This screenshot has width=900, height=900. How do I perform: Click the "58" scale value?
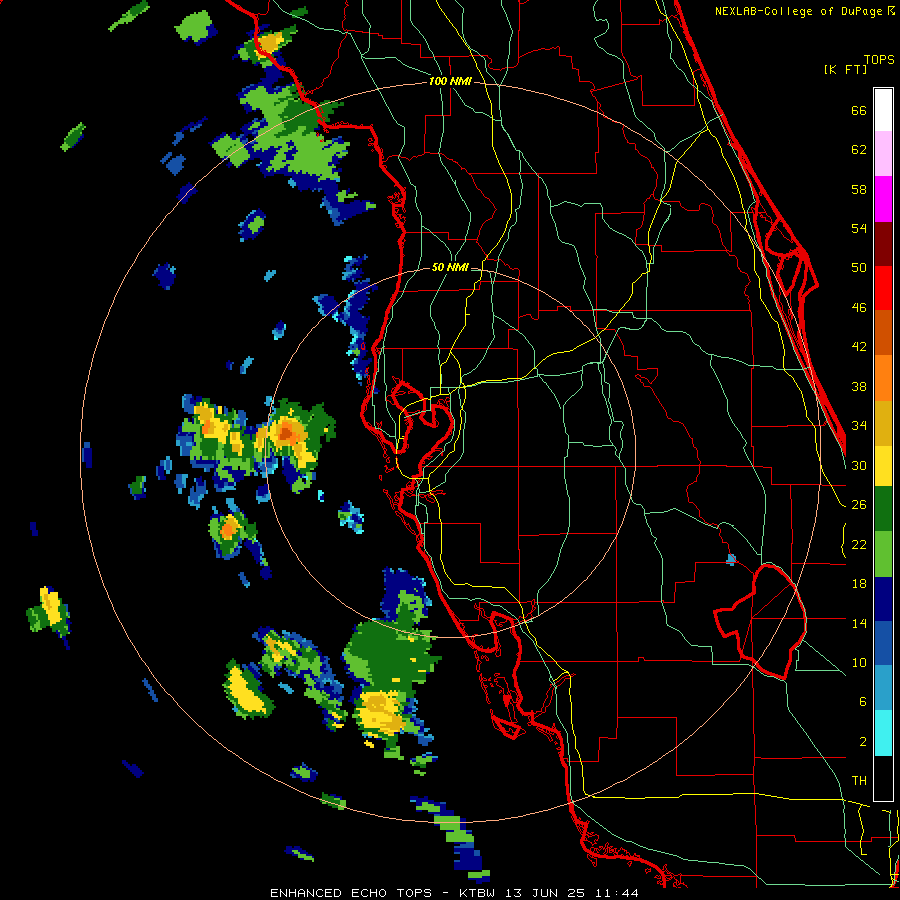coord(859,189)
